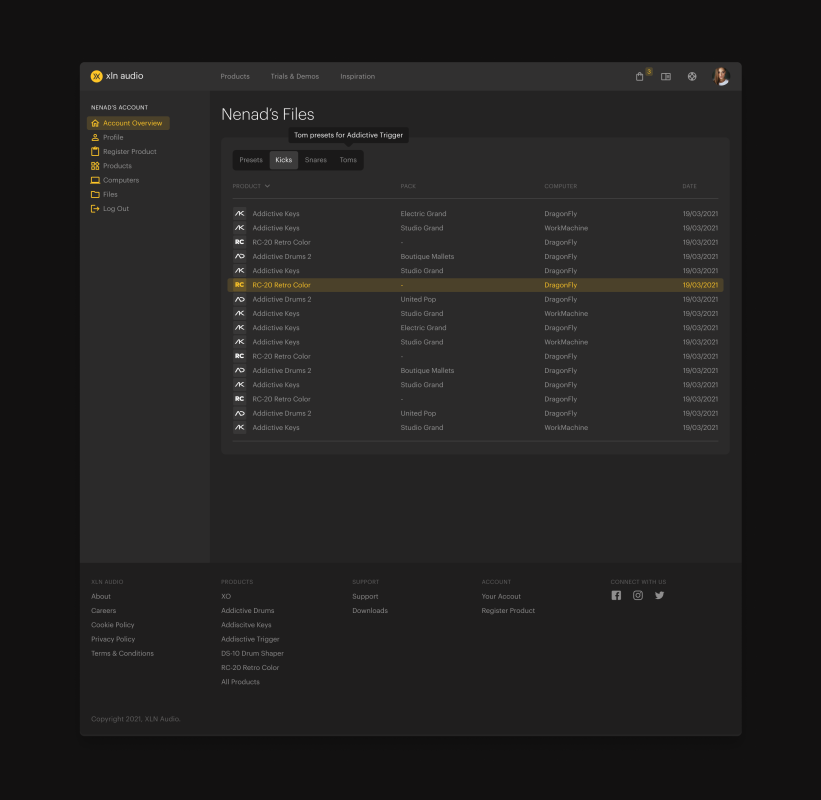Open the Downloads link in the footer
The image size is (821, 800).
[x=369, y=611]
